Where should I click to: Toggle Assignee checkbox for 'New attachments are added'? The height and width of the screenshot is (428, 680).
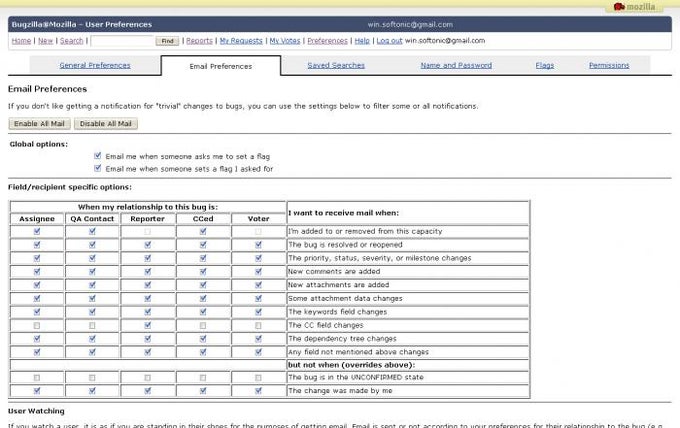tap(37, 285)
